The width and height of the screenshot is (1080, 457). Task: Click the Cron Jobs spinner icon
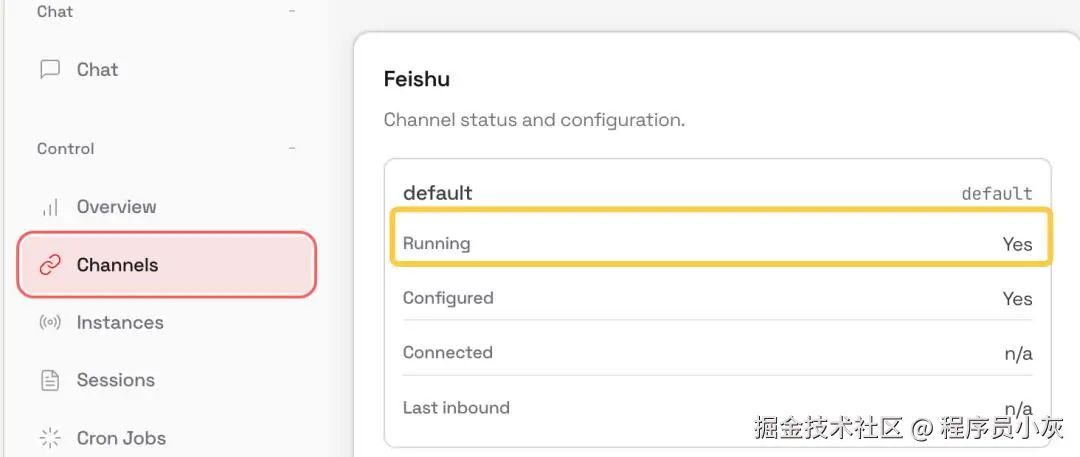click(x=50, y=438)
